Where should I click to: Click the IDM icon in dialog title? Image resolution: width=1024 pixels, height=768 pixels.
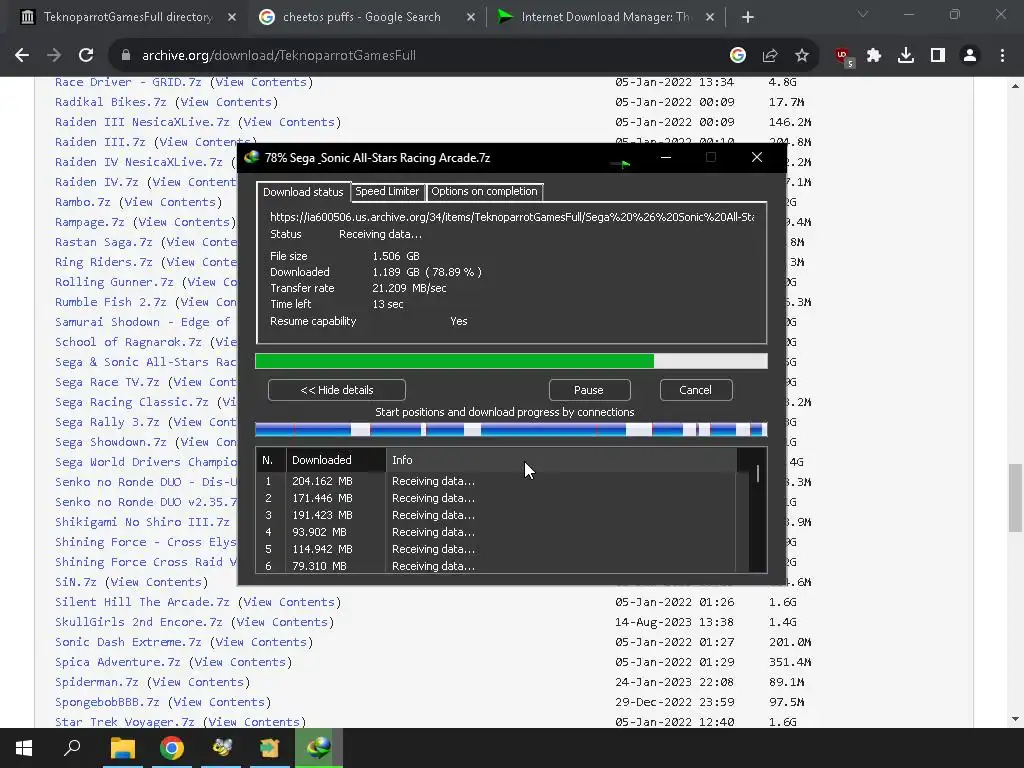pos(251,157)
